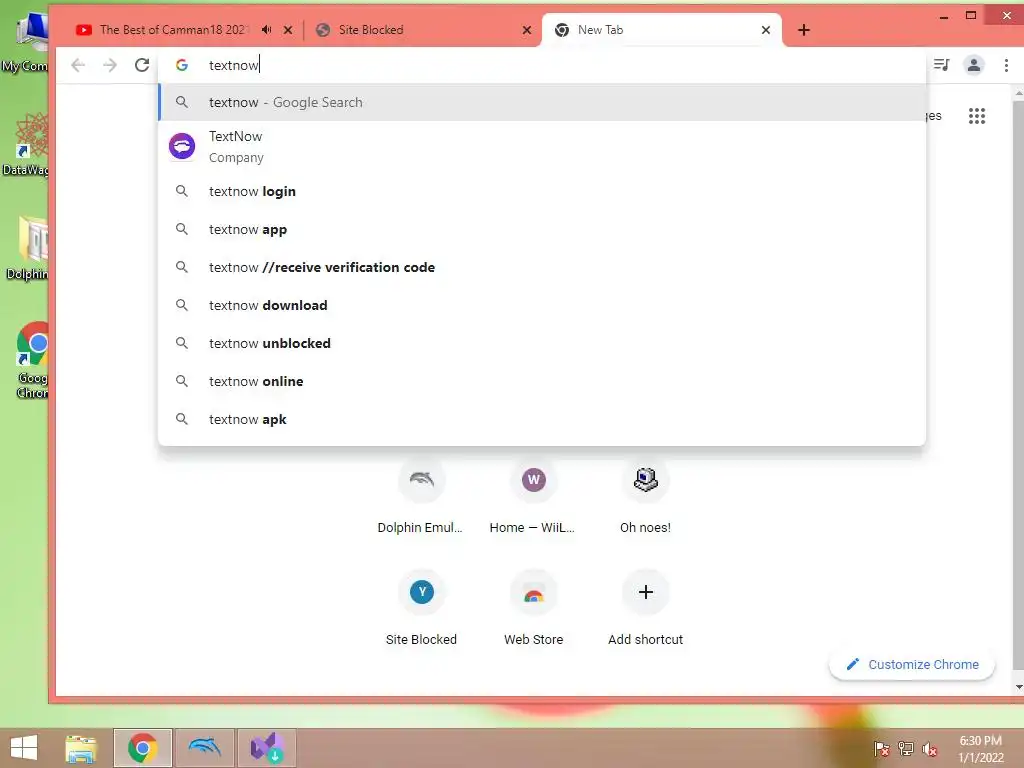This screenshot has height=768, width=1024.
Task: Close the YouTube Best of Camman18 tab
Action: pos(288,29)
